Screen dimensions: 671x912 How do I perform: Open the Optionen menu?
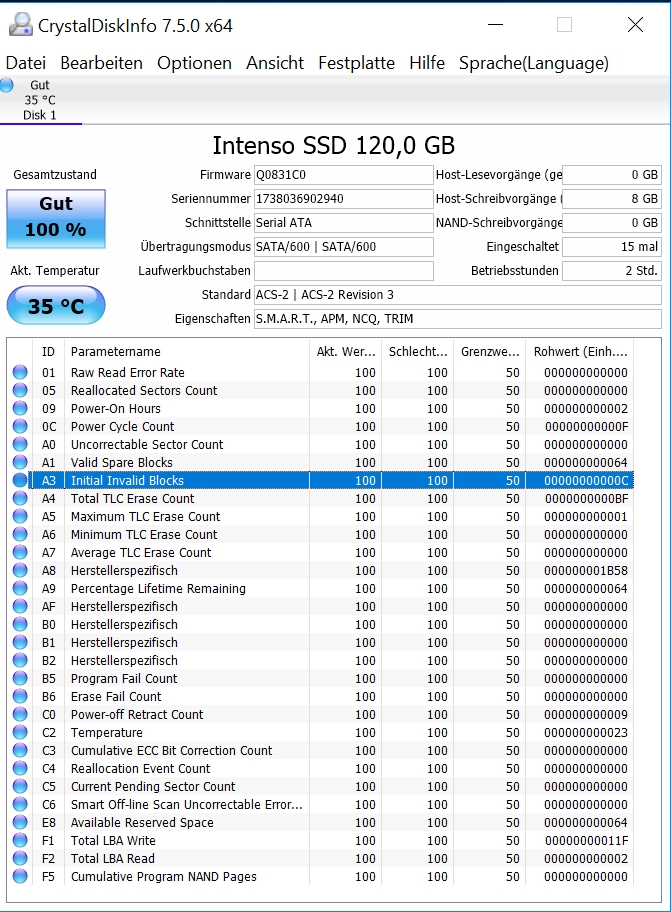[194, 63]
